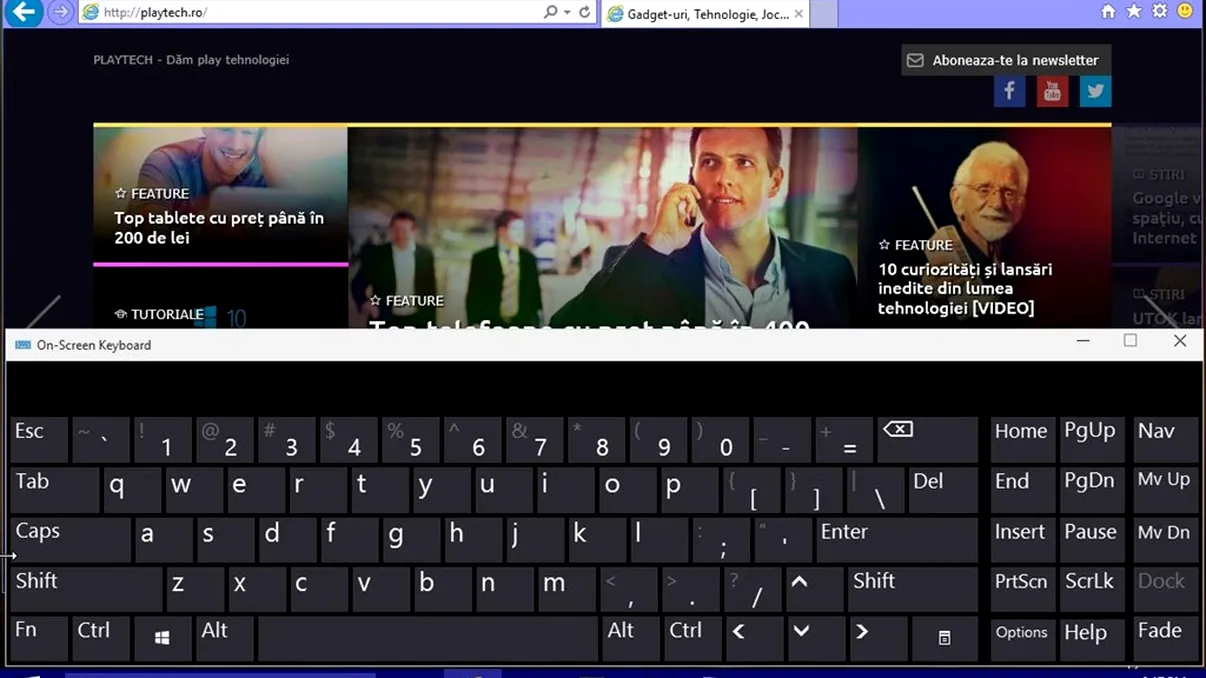Viewport: 1206px width, 678px height.
Task: Click the Facebook icon on Playtech page
Action: 1009,91
